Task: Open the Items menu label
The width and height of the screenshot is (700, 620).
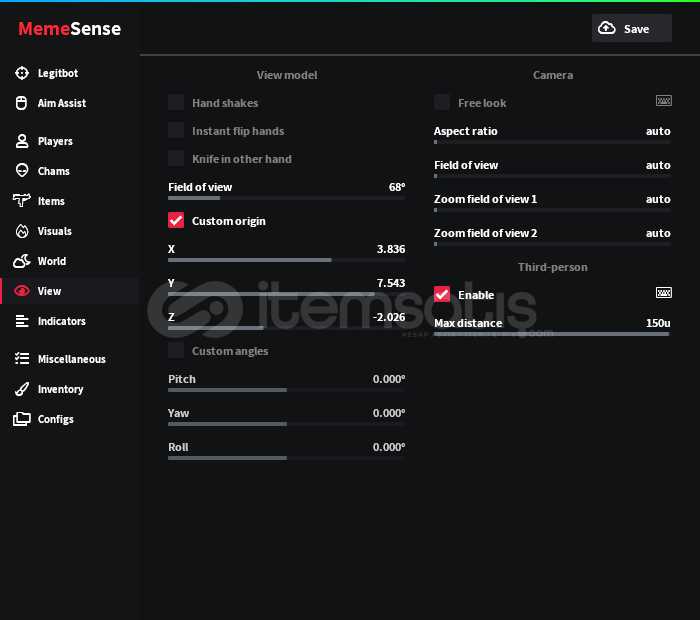Action: pos(51,201)
